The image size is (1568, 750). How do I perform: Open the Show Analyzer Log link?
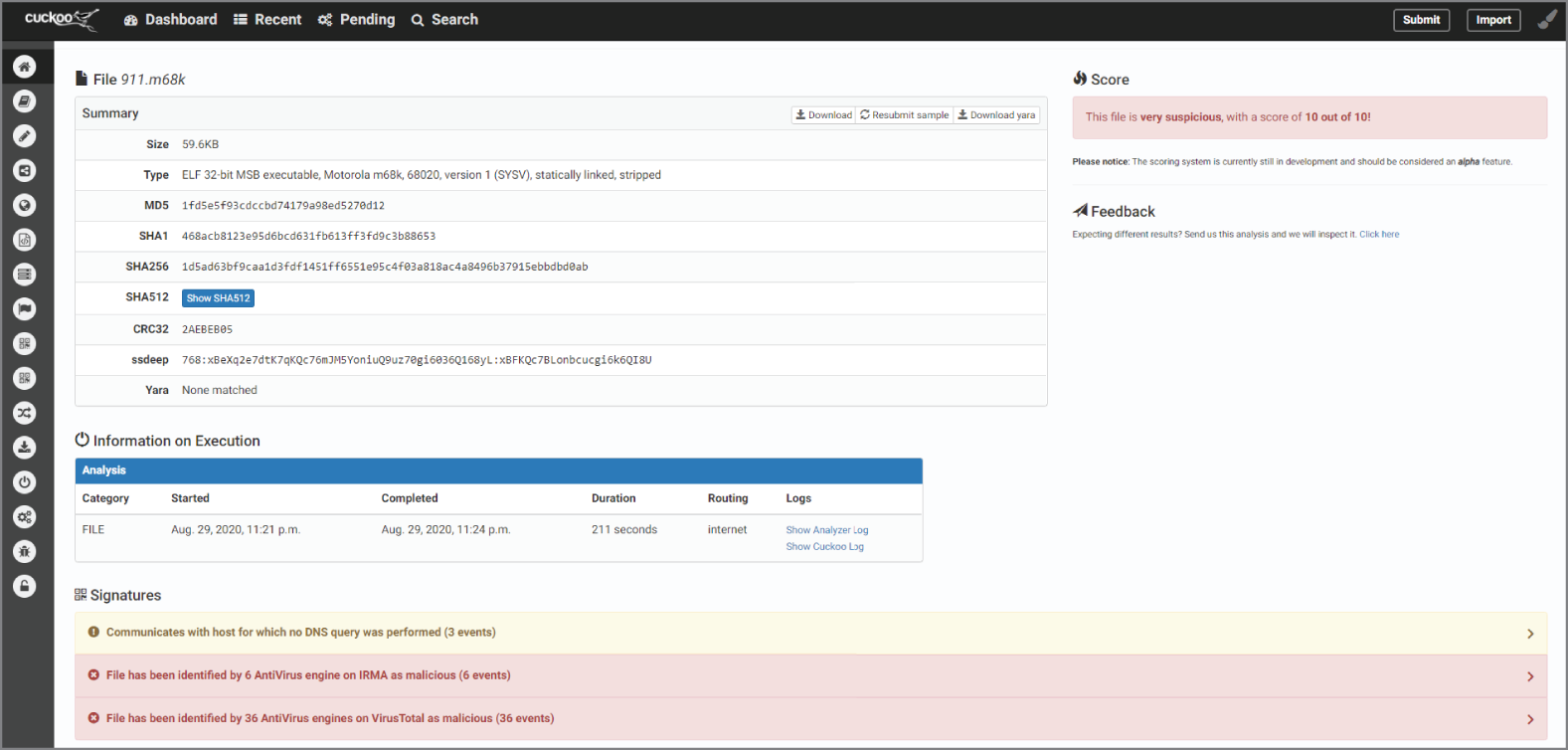point(827,530)
